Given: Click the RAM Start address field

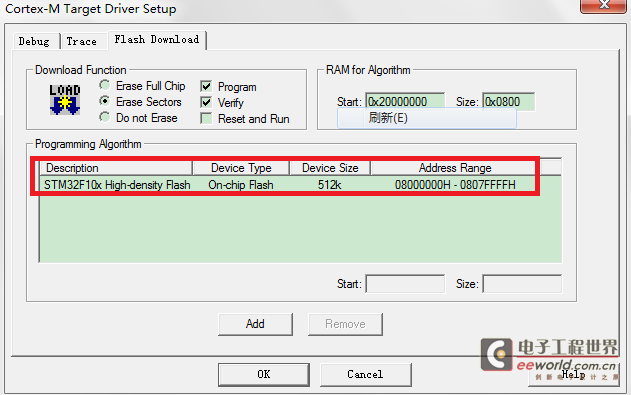Looking at the screenshot, I should coord(405,101).
